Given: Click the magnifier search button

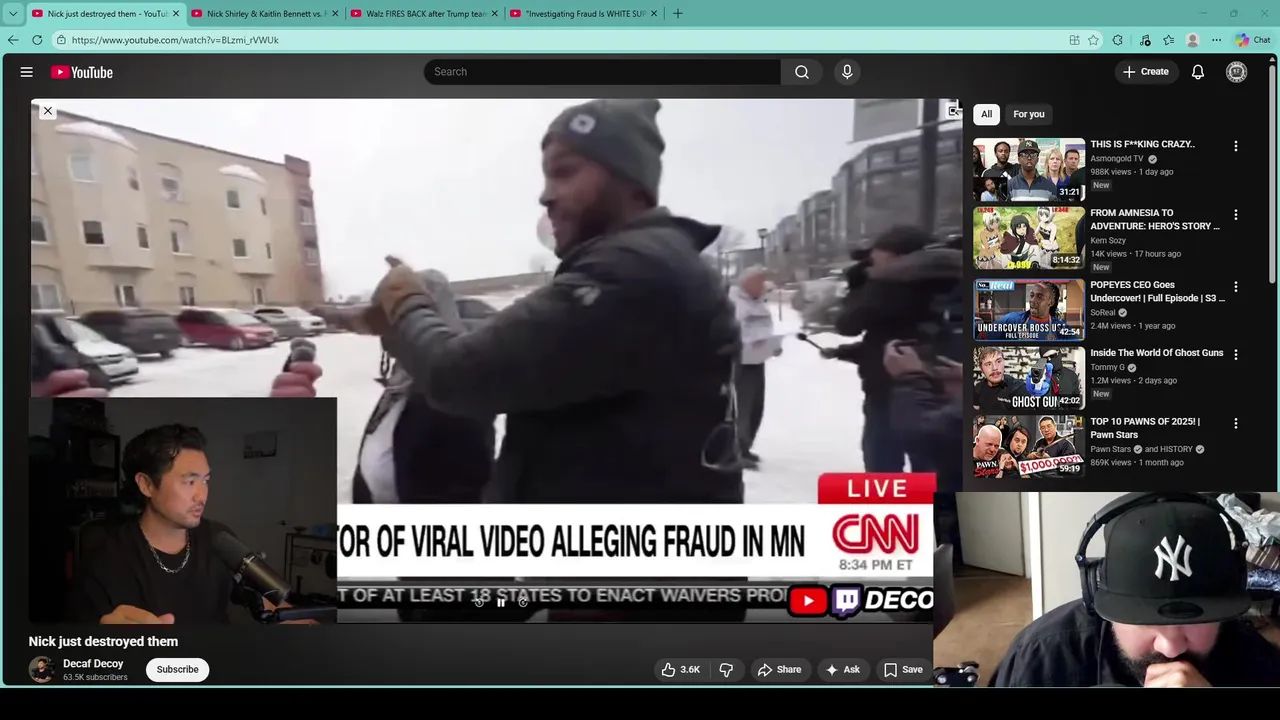Looking at the screenshot, I should [x=801, y=72].
